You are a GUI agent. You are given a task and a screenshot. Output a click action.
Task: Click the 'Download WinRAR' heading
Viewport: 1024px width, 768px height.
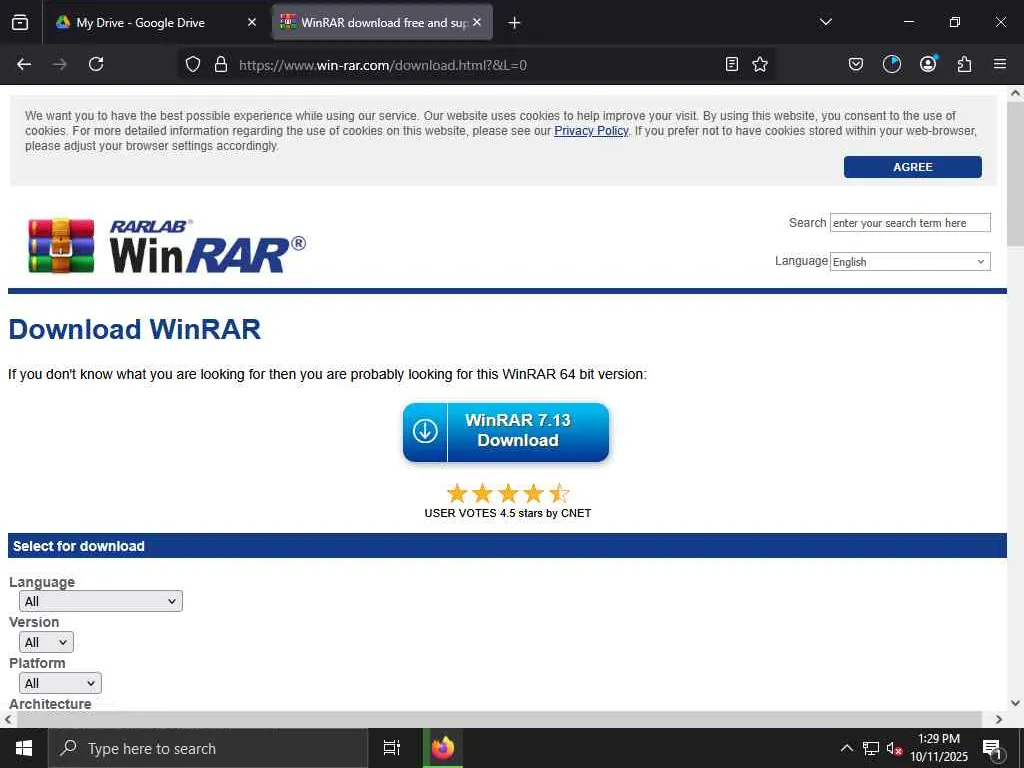point(135,329)
